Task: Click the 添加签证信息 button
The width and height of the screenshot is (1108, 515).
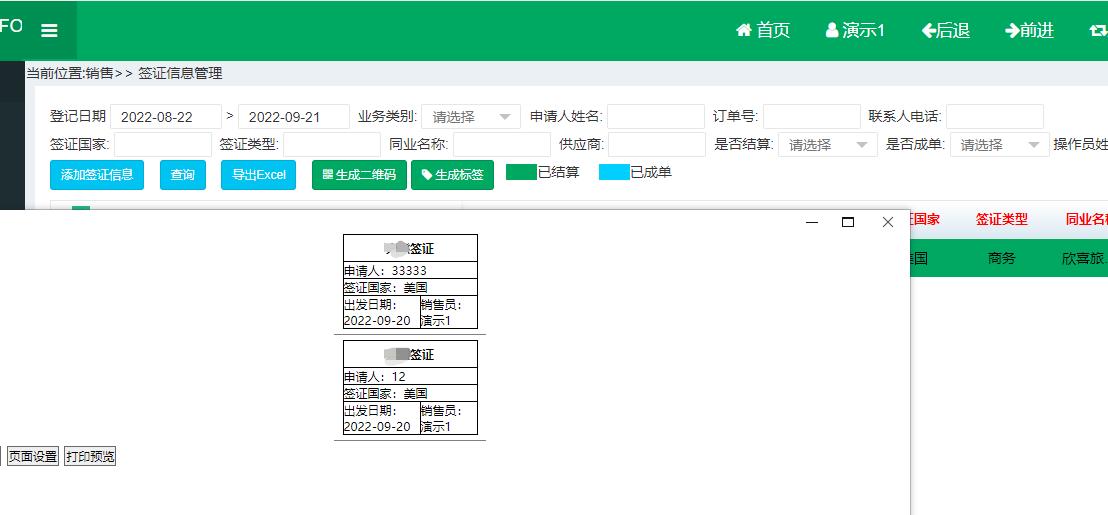Action: click(97, 175)
